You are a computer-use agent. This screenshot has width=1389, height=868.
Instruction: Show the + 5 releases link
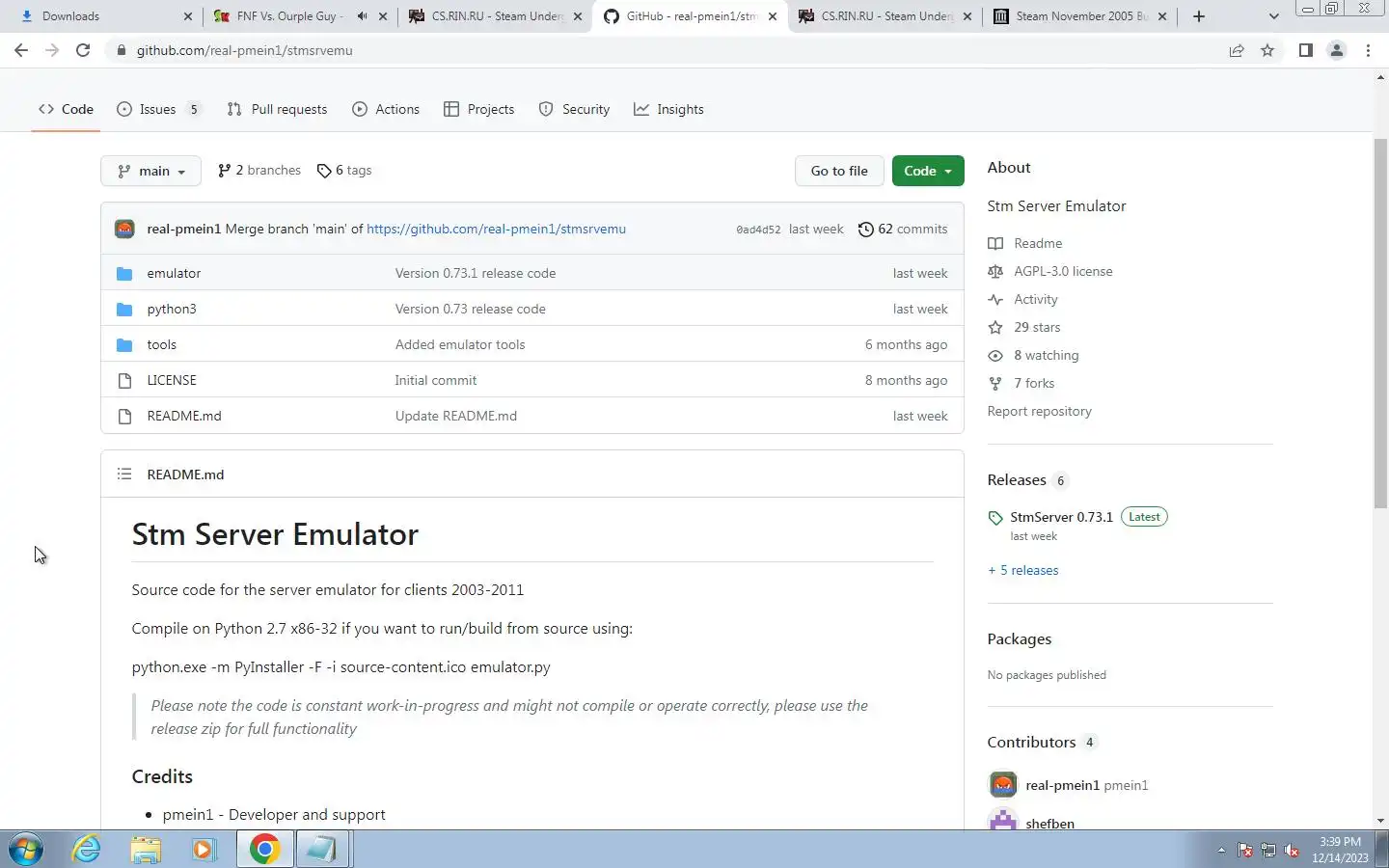(1022, 570)
